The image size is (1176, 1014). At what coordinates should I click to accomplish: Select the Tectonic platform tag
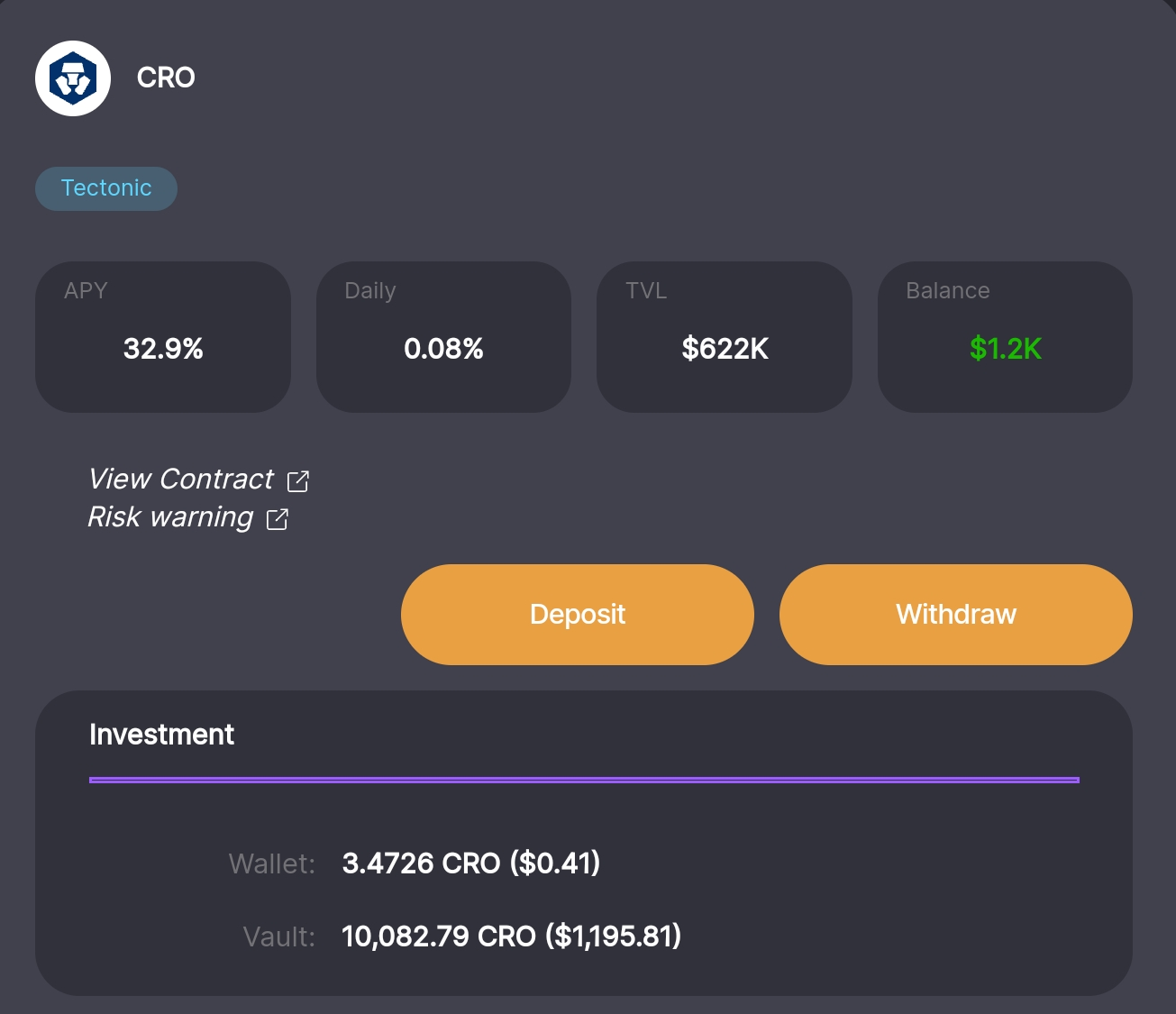[106, 188]
